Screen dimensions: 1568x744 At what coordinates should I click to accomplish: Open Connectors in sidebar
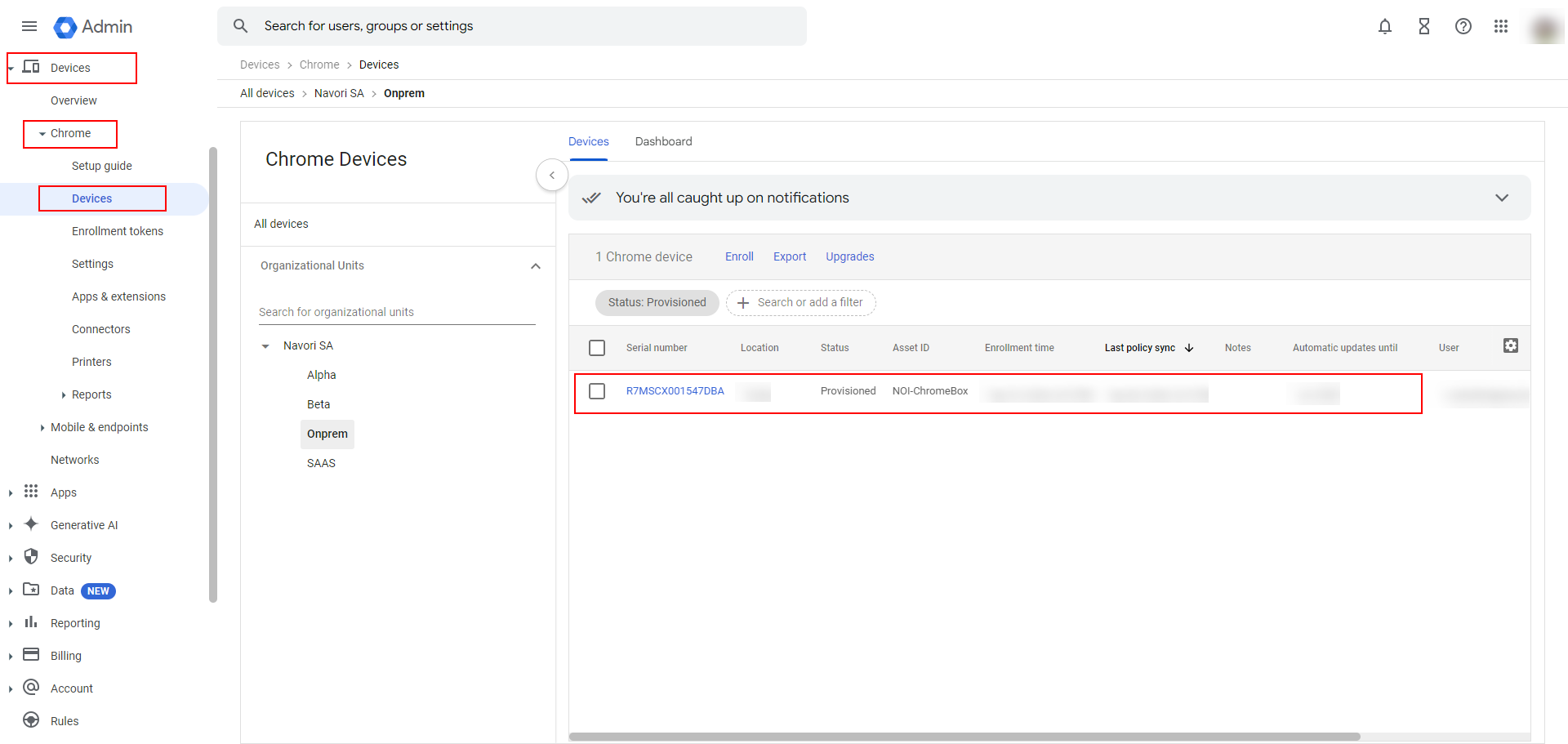click(101, 329)
